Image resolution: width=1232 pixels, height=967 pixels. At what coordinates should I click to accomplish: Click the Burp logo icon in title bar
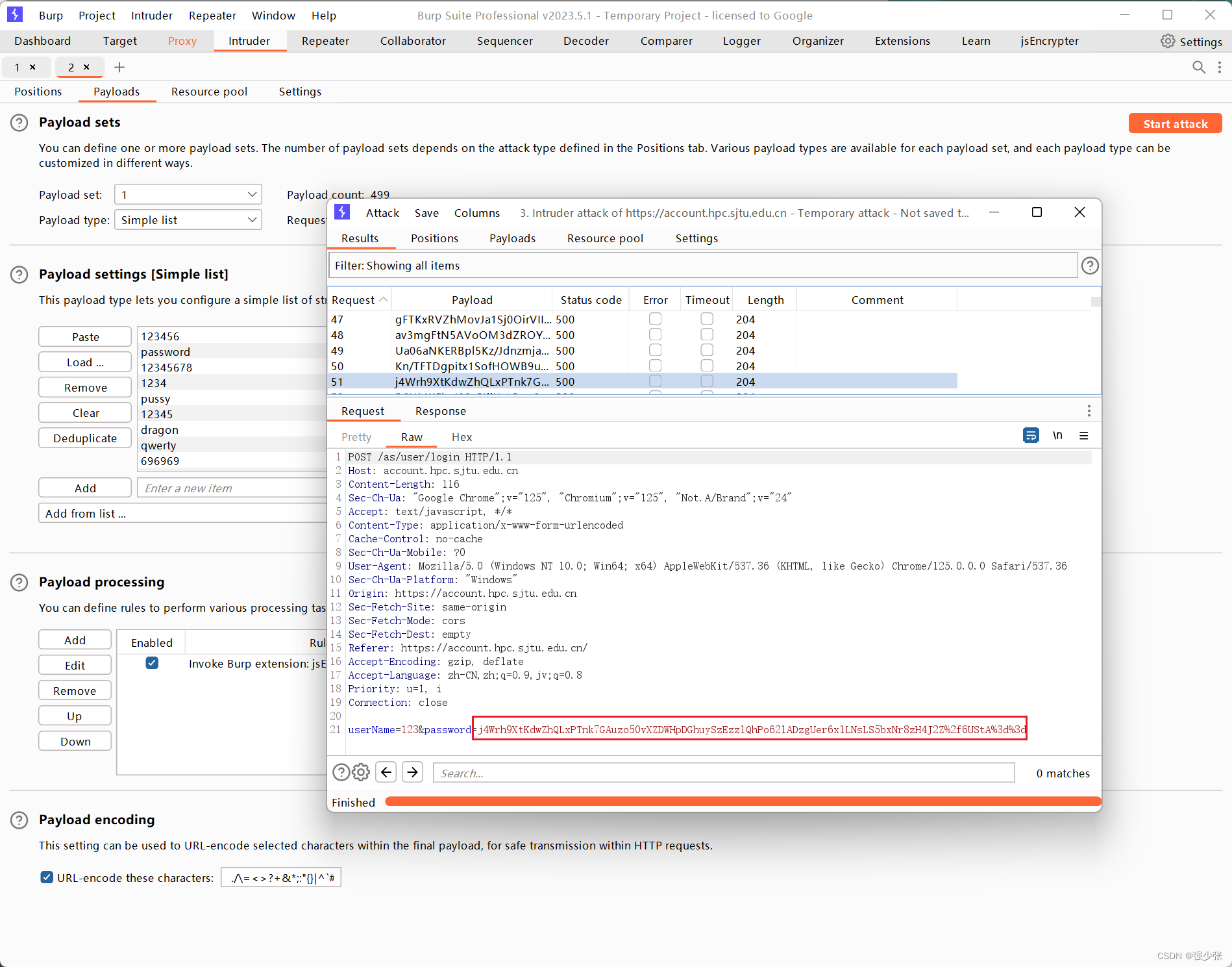14,14
